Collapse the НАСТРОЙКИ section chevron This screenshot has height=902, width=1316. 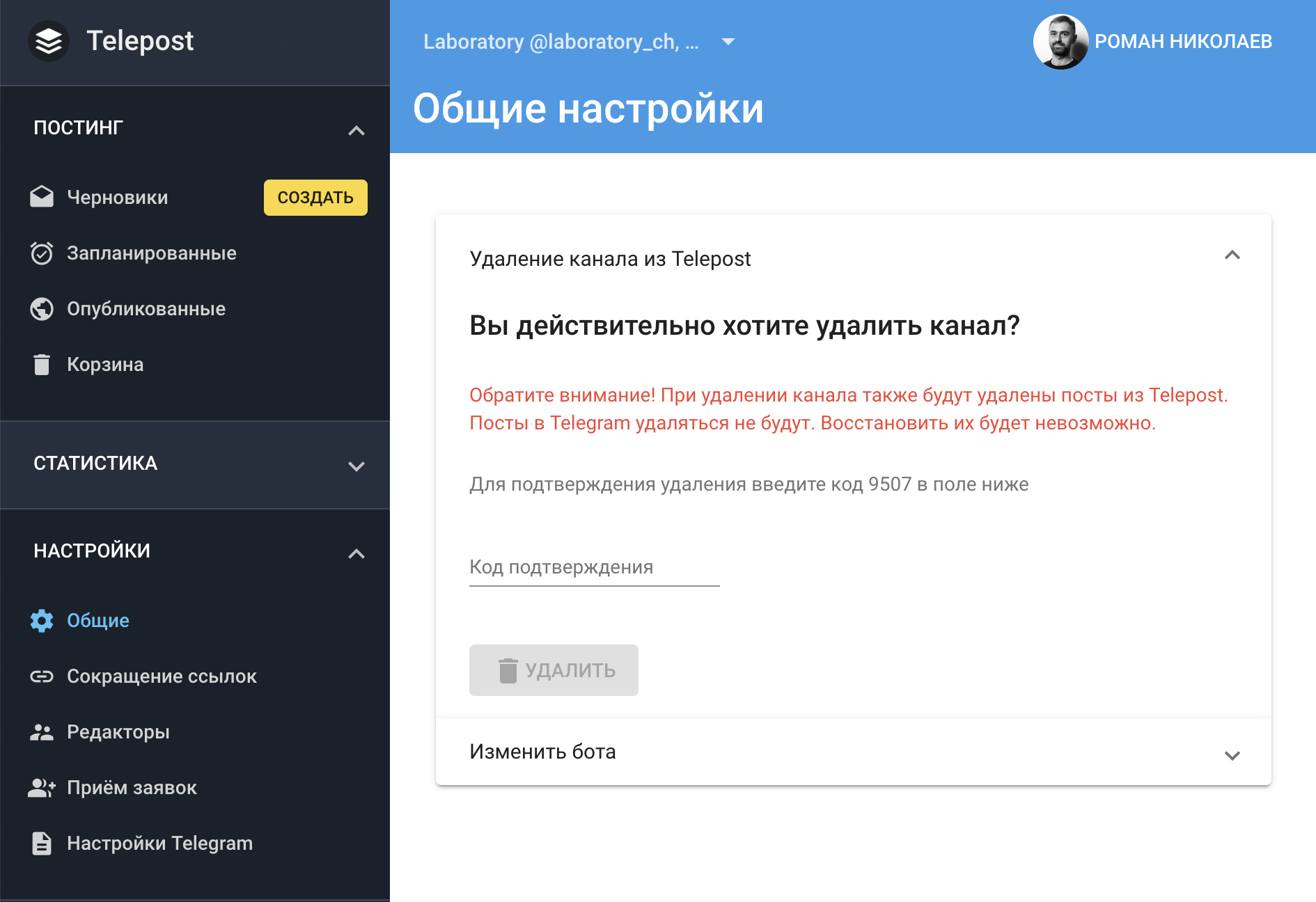(357, 553)
